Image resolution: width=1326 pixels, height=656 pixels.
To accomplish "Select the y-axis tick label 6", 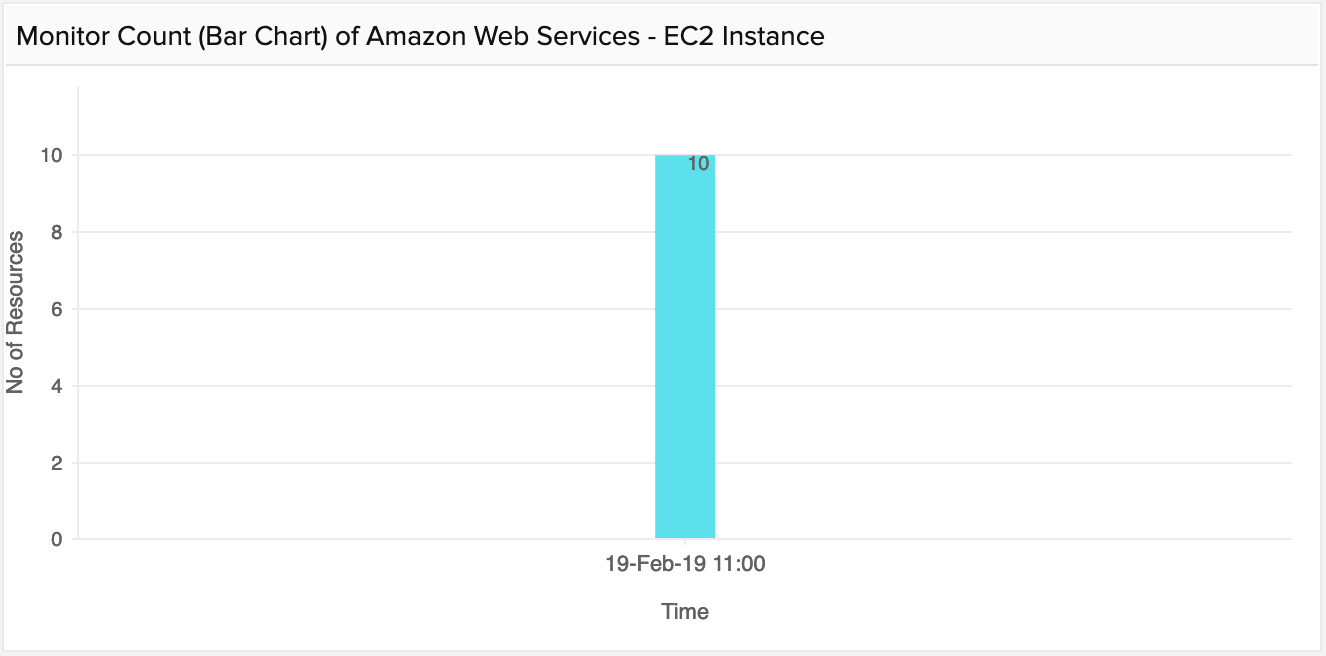I will [x=57, y=309].
